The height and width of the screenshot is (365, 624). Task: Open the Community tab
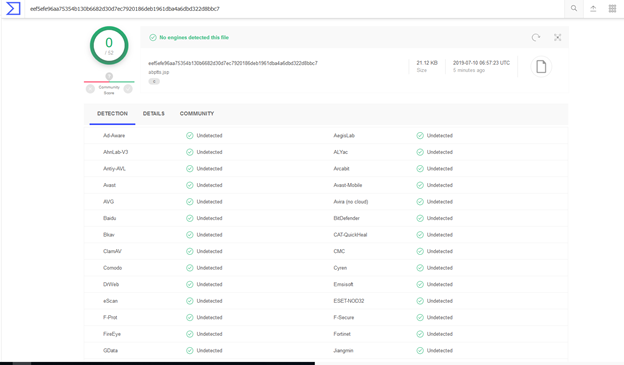pos(197,113)
